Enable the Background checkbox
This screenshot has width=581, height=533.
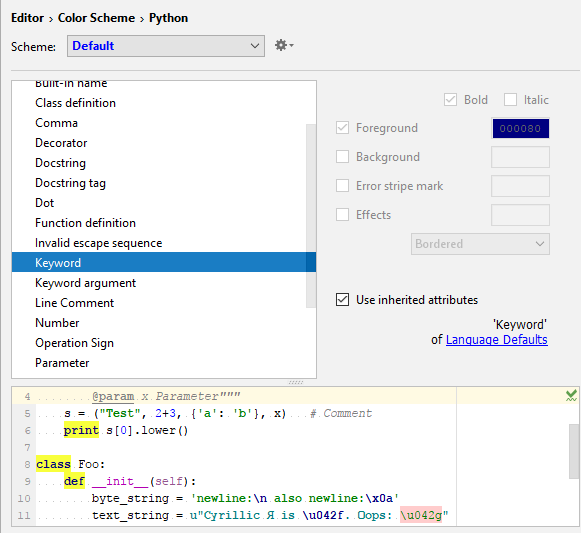pos(342,157)
